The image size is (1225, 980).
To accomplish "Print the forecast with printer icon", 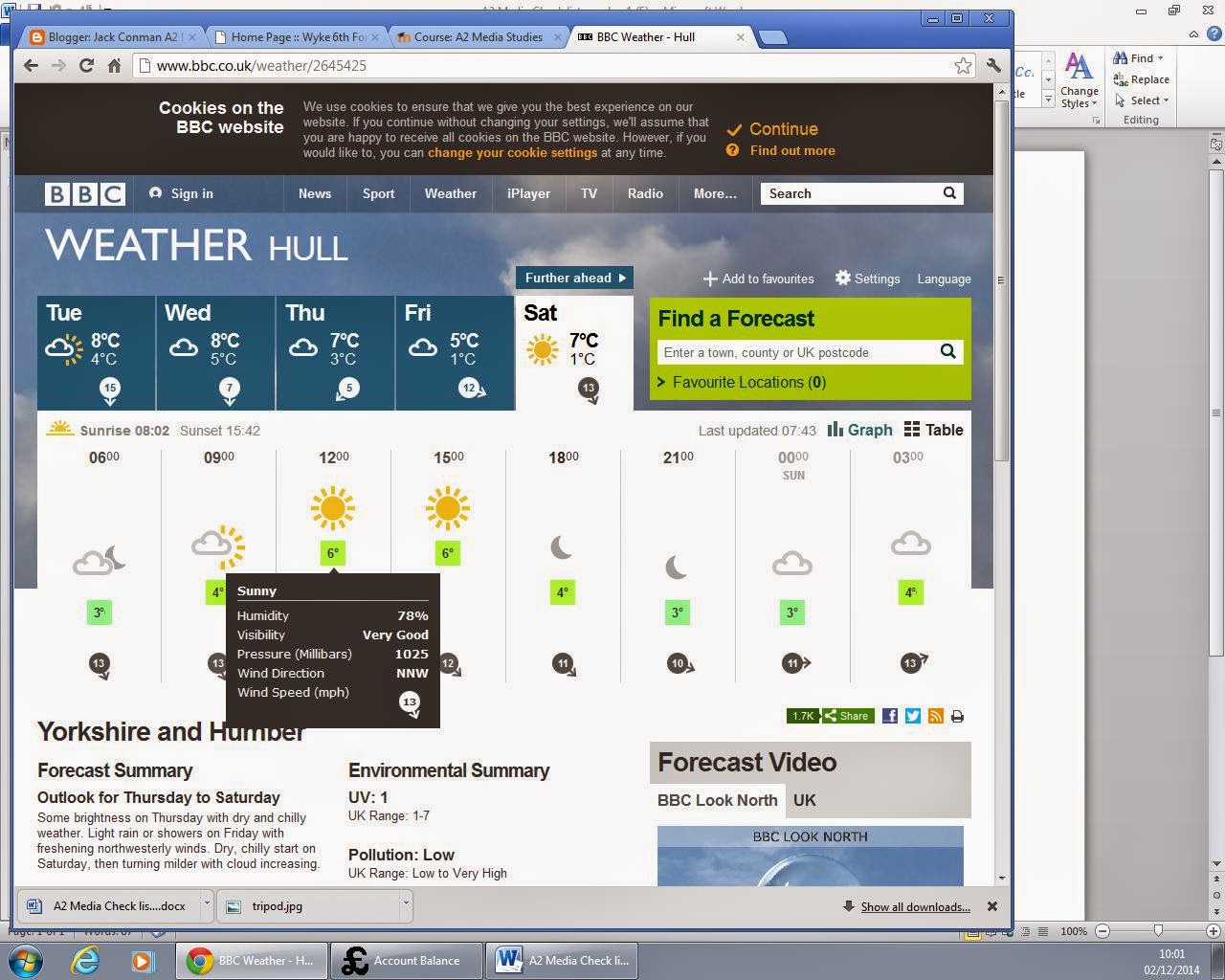I will coord(957,716).
